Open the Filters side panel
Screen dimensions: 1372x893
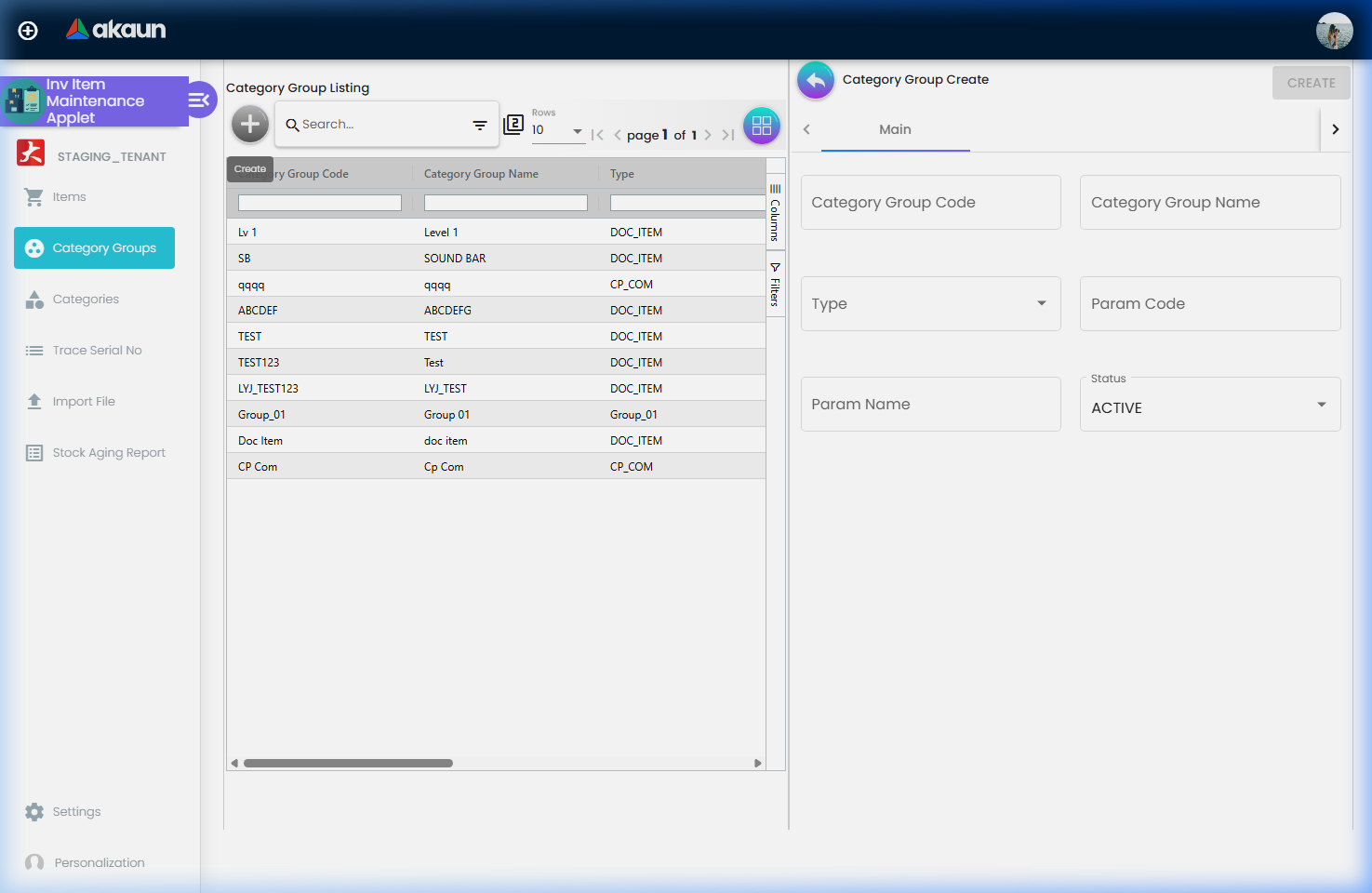(x=775, y=285)
